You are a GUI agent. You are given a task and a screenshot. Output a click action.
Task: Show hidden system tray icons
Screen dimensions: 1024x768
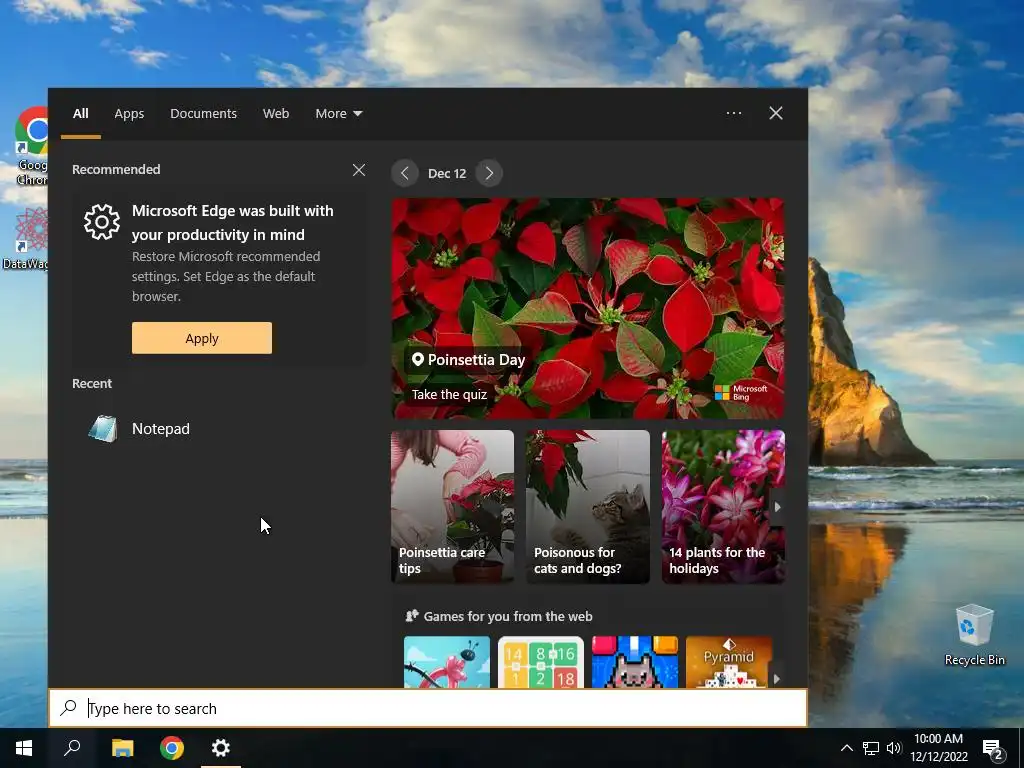tap(846, 748)
